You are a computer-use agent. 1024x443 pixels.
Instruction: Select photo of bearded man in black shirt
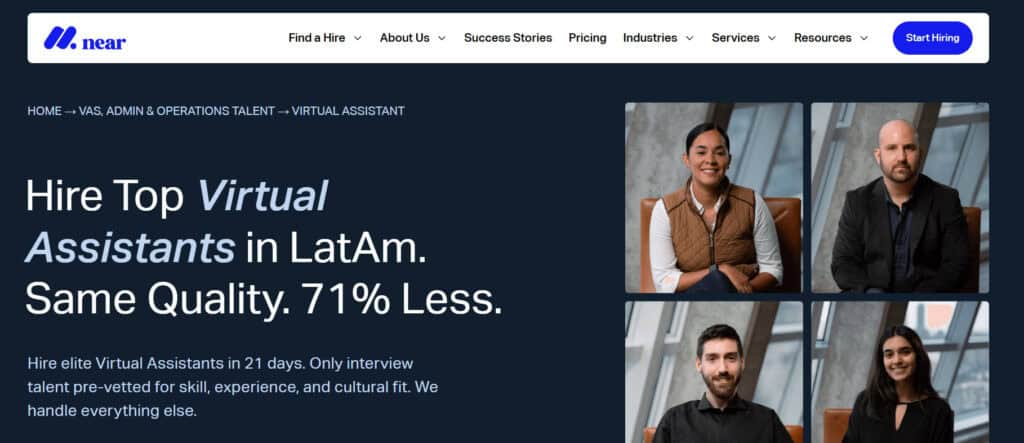[714, 372]
